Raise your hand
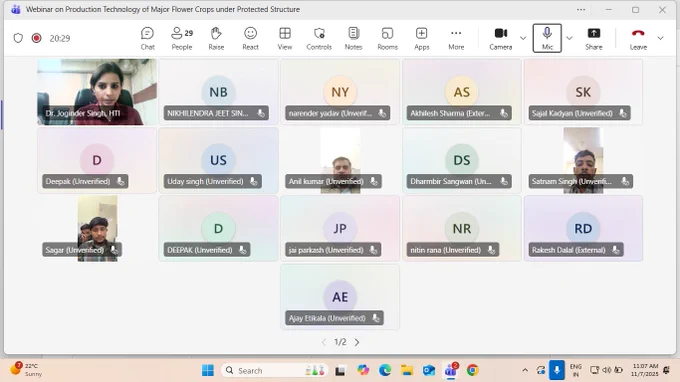The image size is (680, 382). point(216,38)
